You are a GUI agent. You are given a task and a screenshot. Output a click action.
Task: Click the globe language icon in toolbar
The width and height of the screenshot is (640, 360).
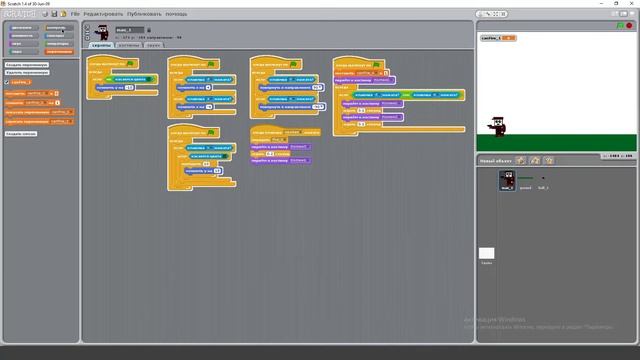pyautogui.click(x=45, y=14)
